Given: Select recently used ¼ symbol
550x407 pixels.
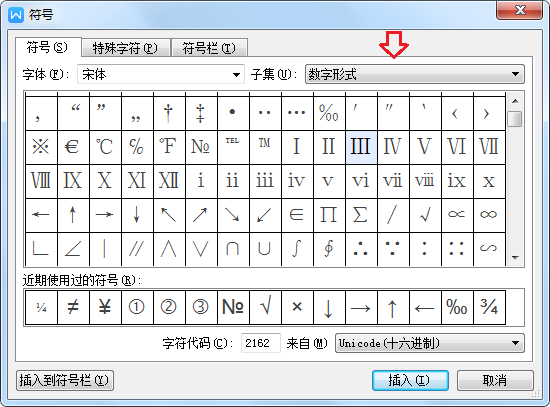Looking at the screenshot, I should [41, 308].
